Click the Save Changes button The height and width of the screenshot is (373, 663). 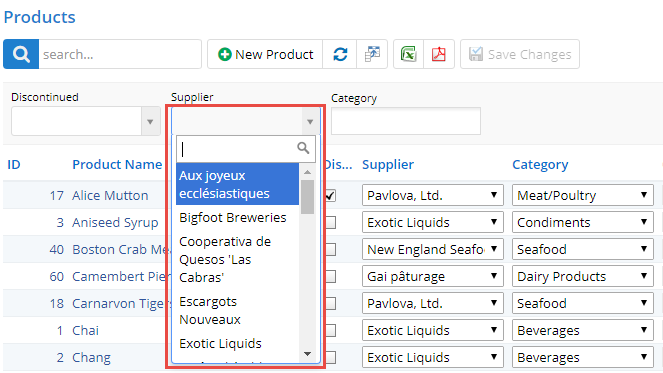[x=520, y=54]
